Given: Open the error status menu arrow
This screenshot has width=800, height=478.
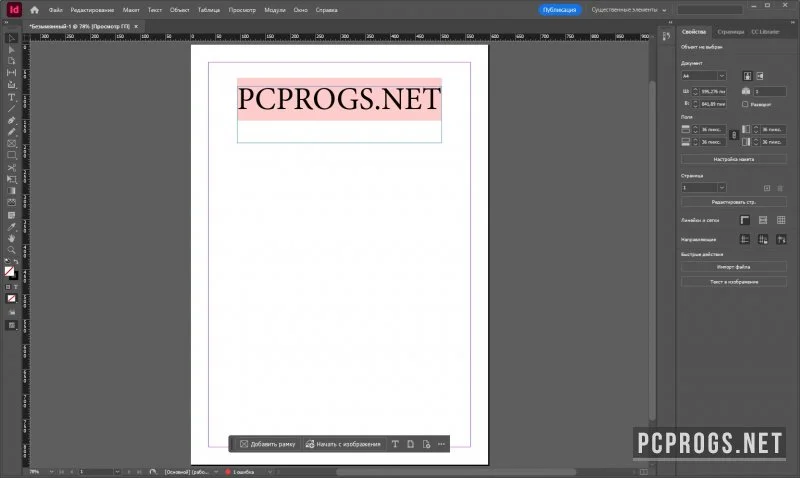Looking at the screenshot, I should coord(270,472).
